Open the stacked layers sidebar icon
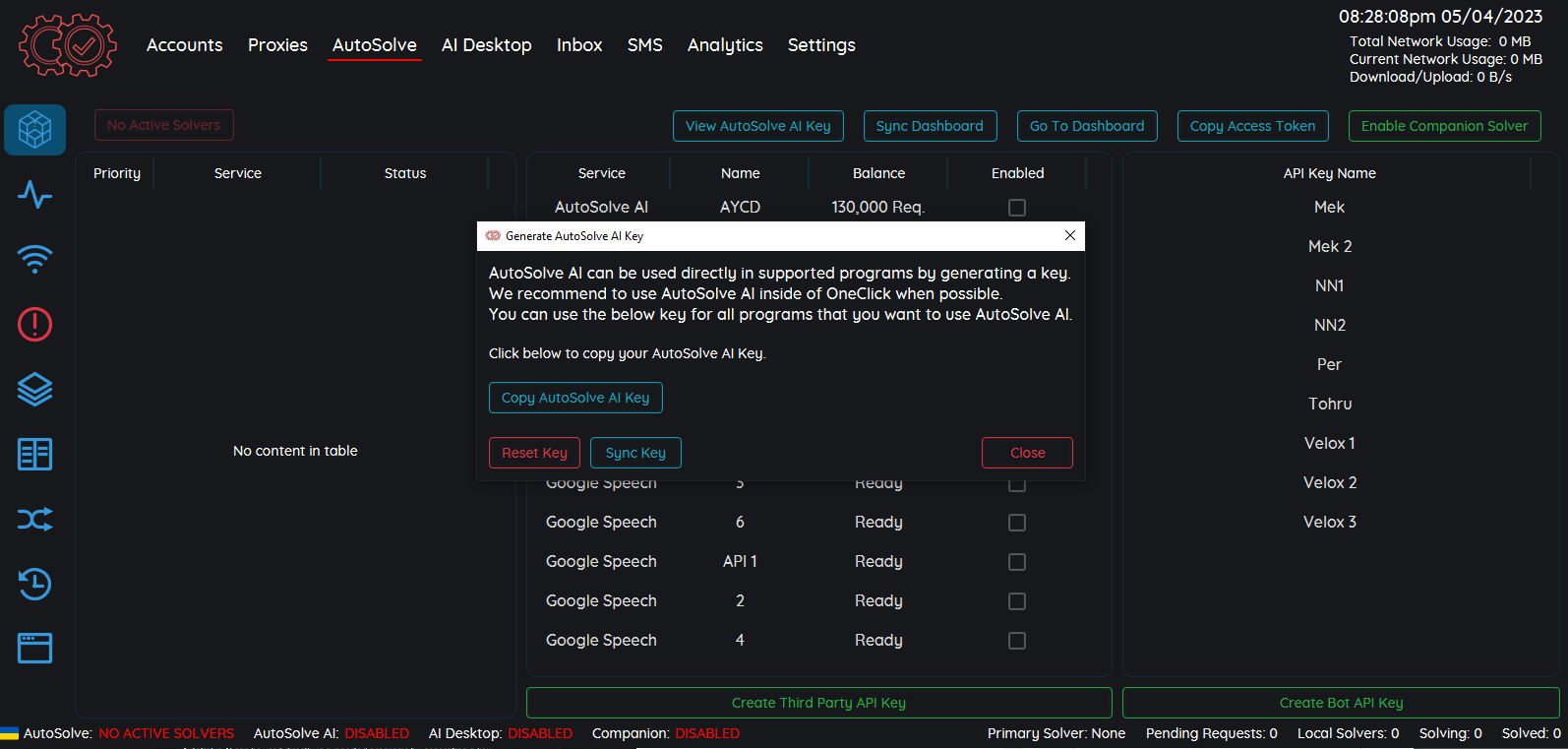This screenshot has width=1568, height=749. [34, 390]
